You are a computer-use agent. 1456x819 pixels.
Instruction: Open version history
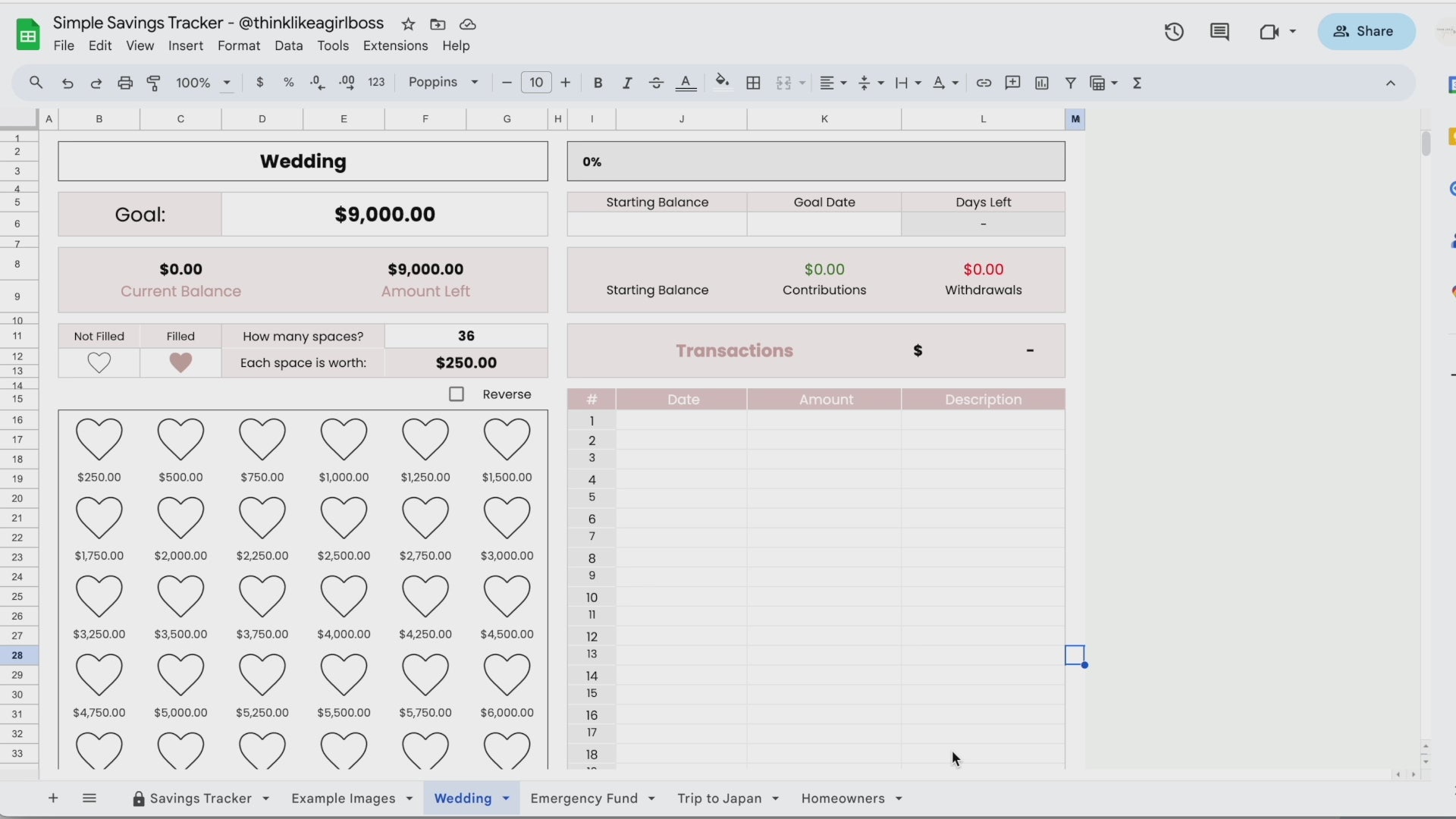pos(1174,32)
